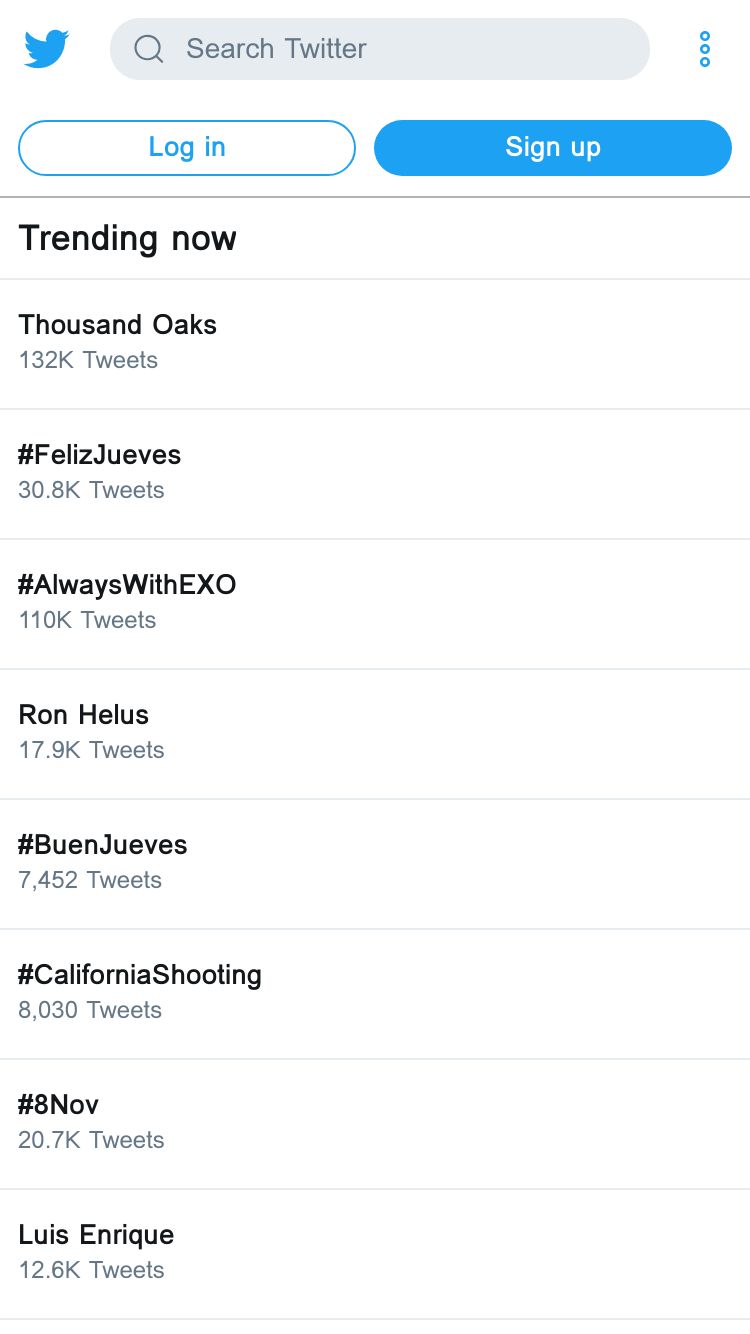
Task: Click the 110K Tweets count
Action: point(87,620)
